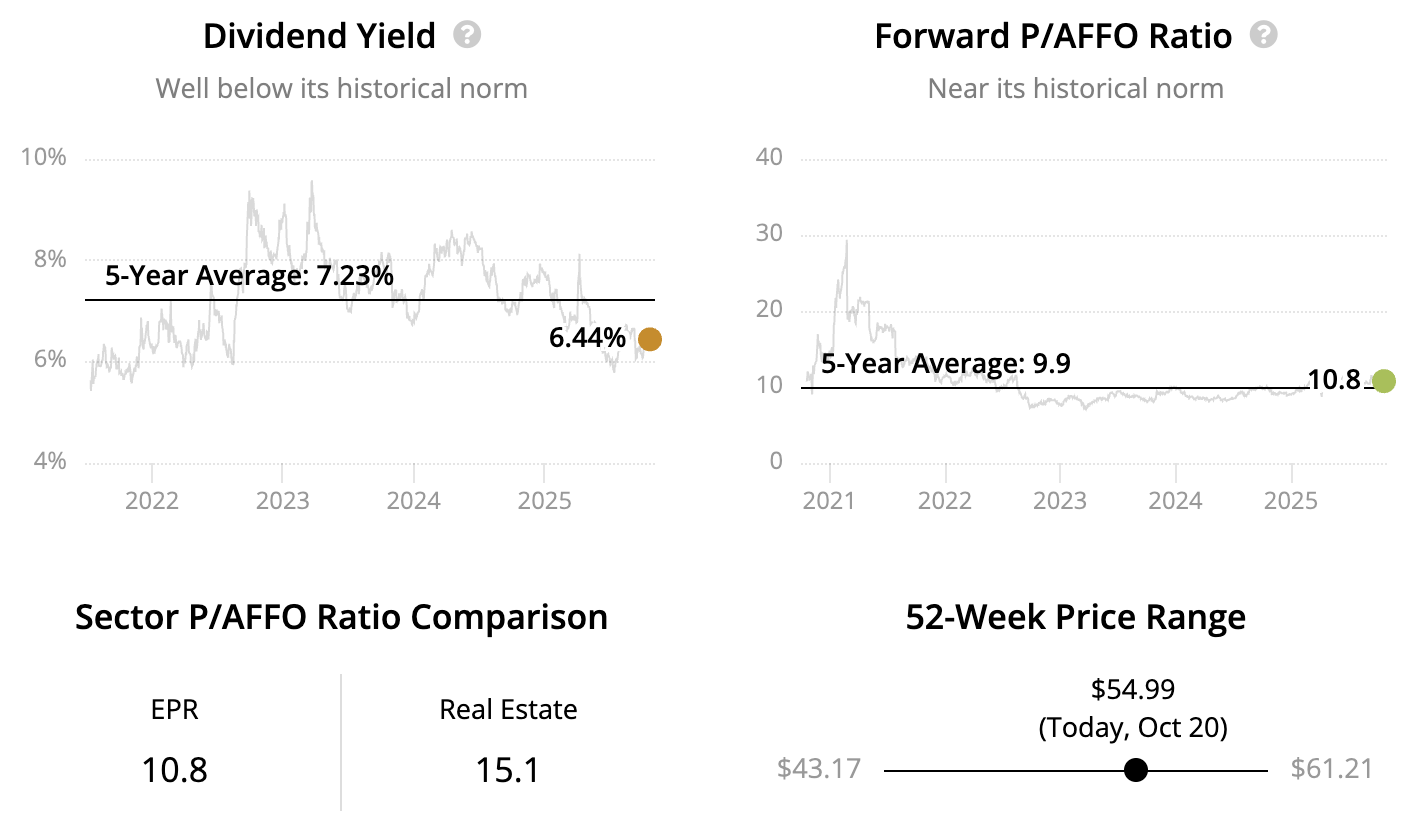
Task: Click the orange 6.44% current yield marker
Action: (650, 340)
